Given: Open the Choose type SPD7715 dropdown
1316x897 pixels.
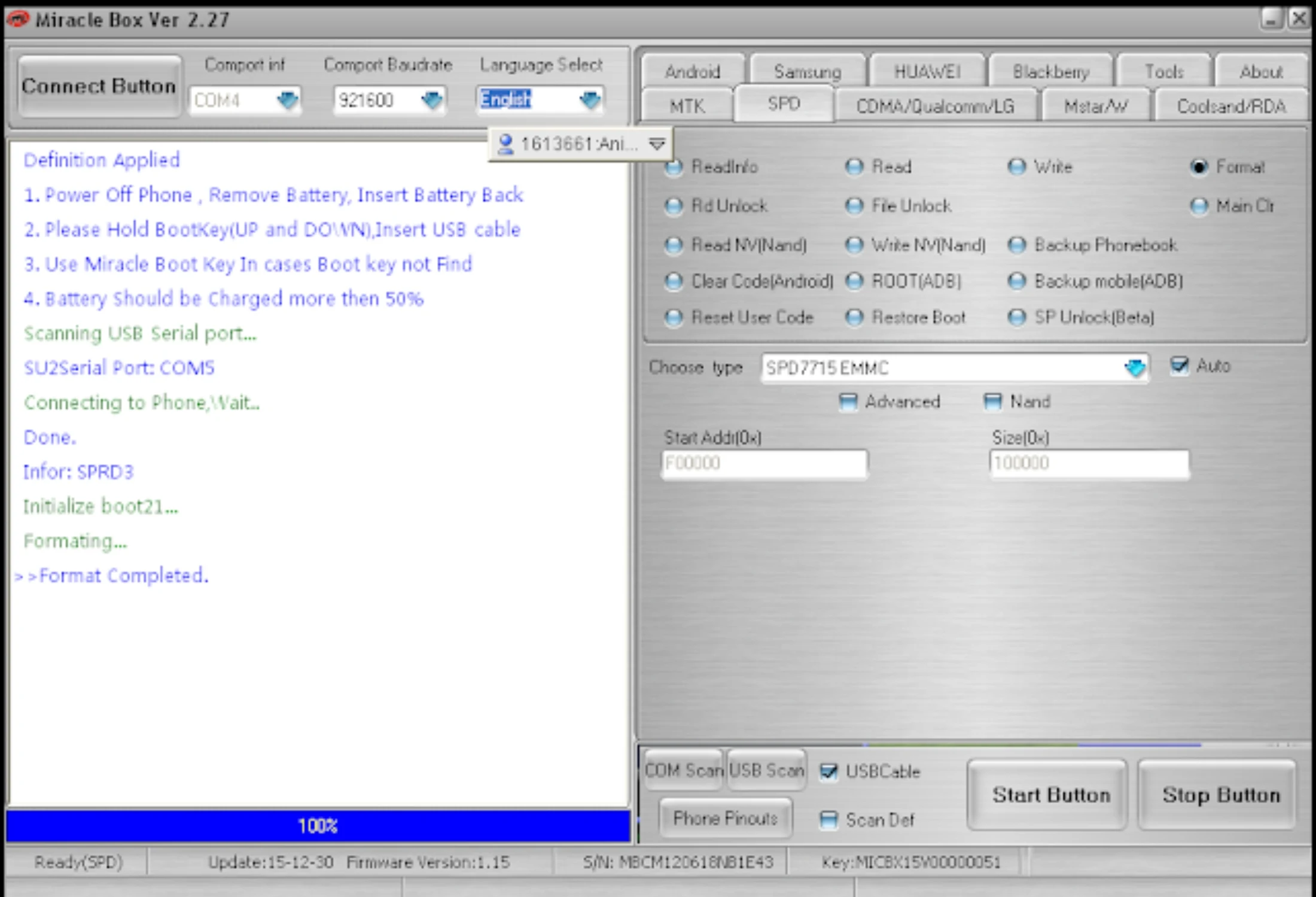Looking at the screenshot, I should [1134, 368].
